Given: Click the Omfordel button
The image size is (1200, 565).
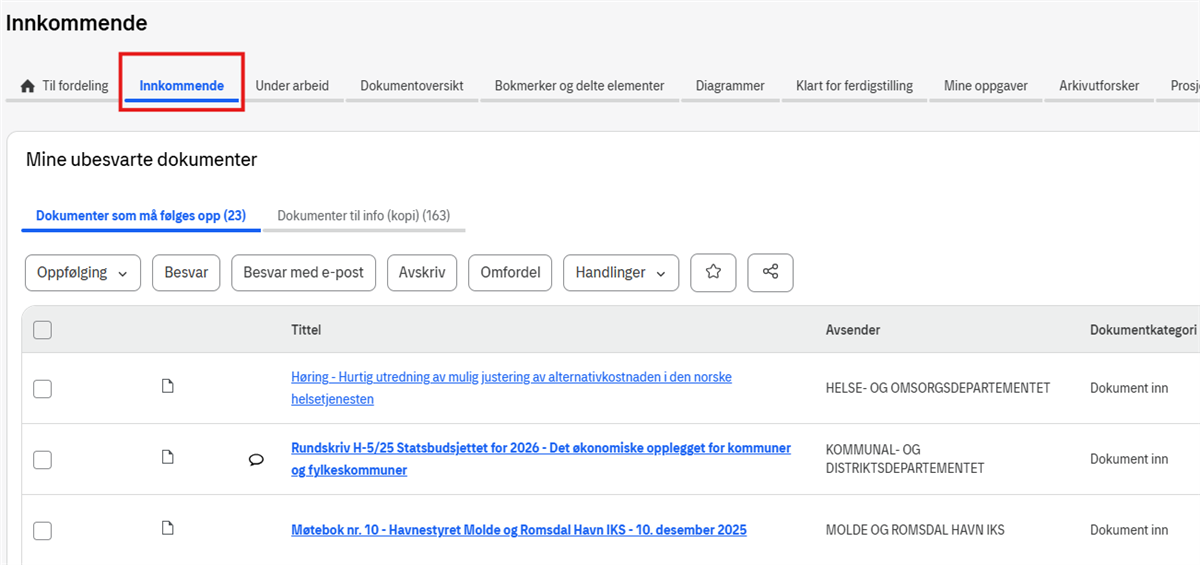Looking at the screenshot, I should coord(510,273).
